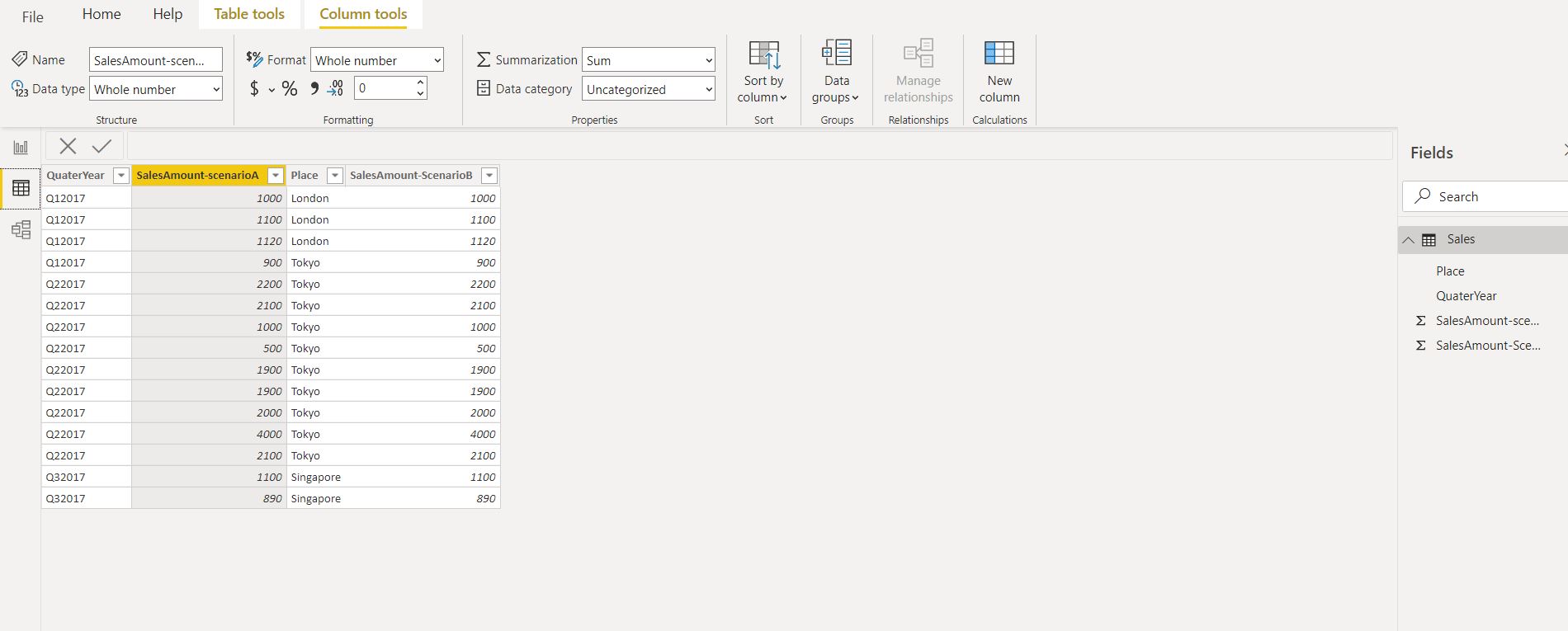Apply currency format with the dollar icon
This screenshot has height=631, width=1568.
coord(254,88)
